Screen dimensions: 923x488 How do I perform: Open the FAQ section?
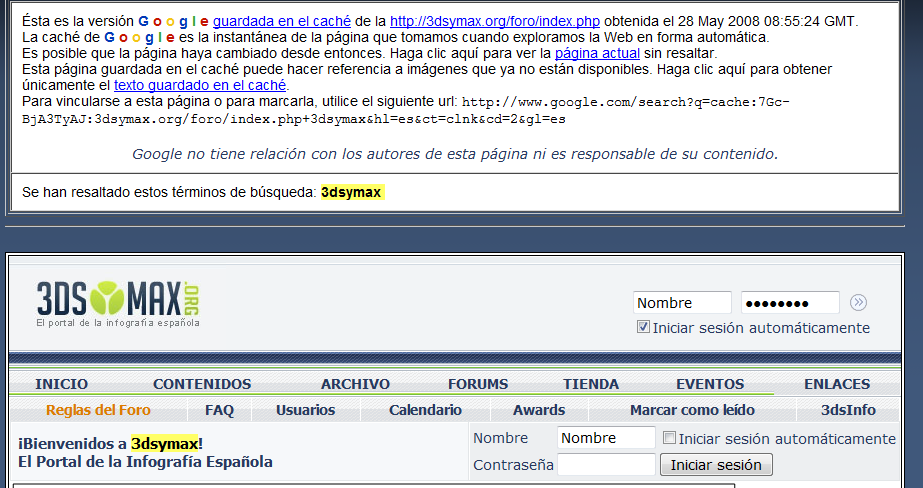point(219,410)
